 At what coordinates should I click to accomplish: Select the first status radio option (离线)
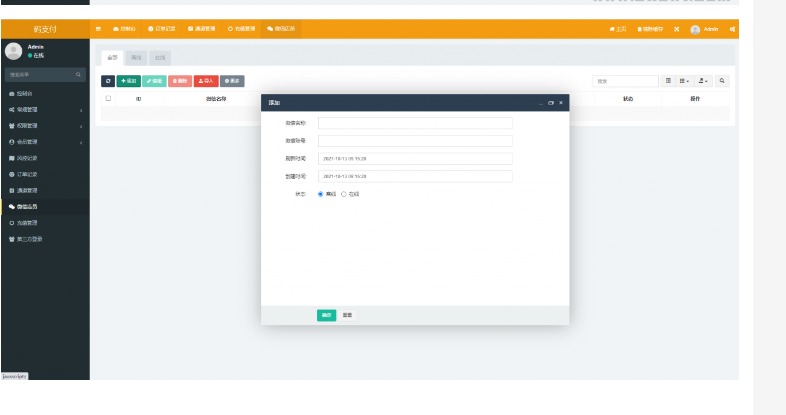320,194
